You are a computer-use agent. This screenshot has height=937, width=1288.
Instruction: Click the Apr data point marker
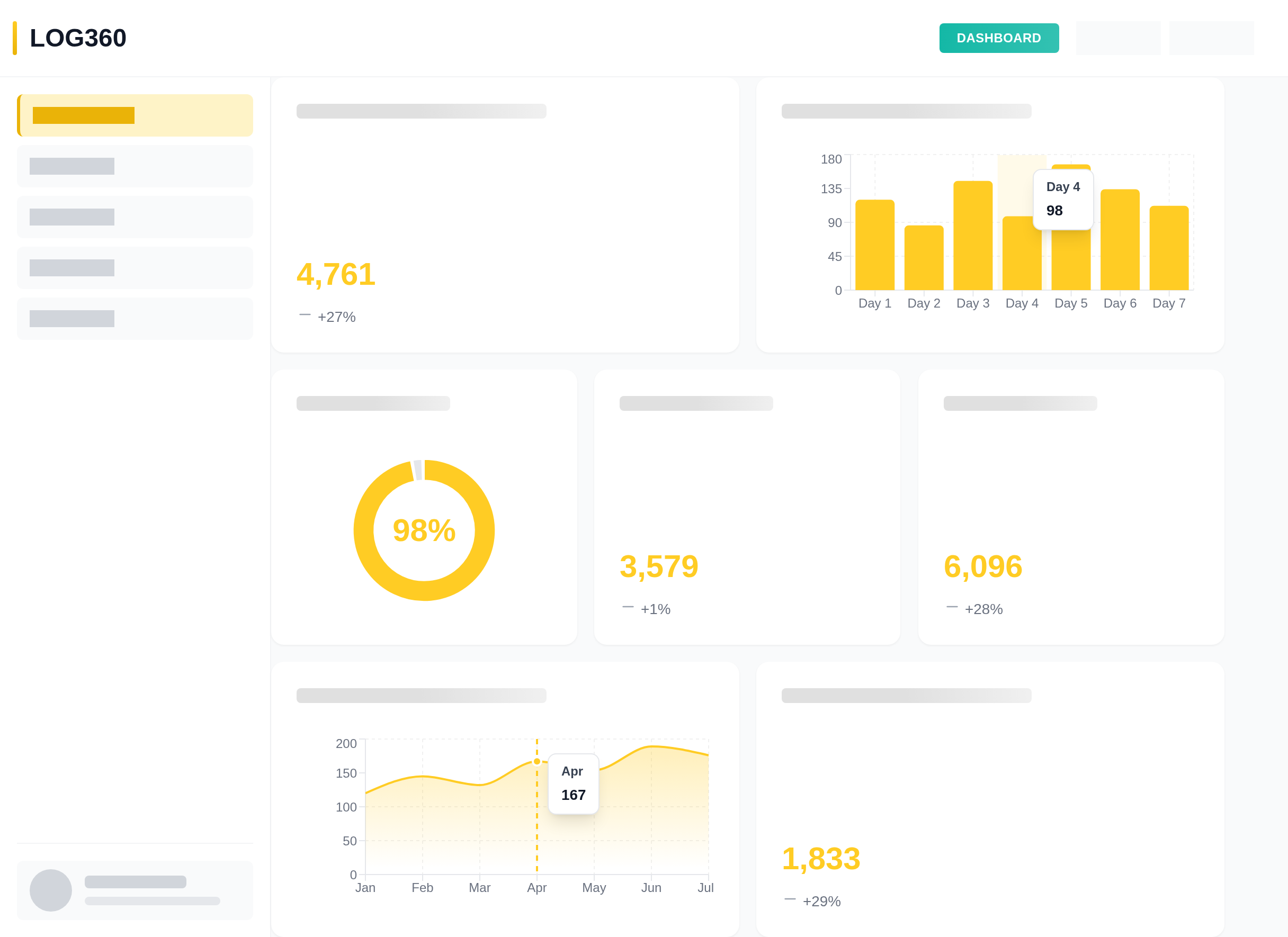(536, 762)
